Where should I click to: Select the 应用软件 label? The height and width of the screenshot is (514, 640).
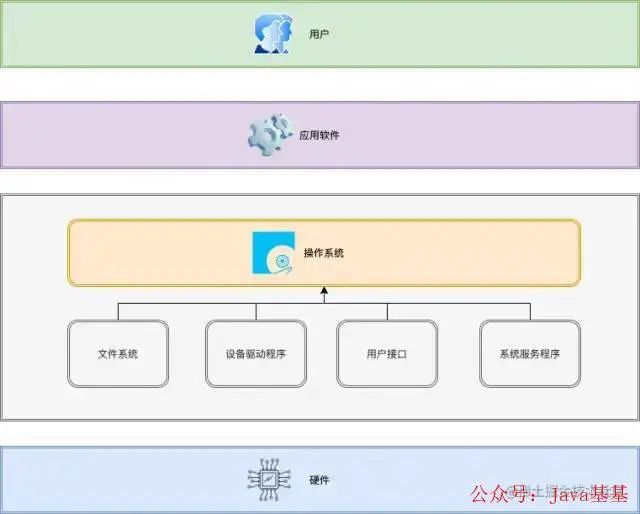pos(319,135)
